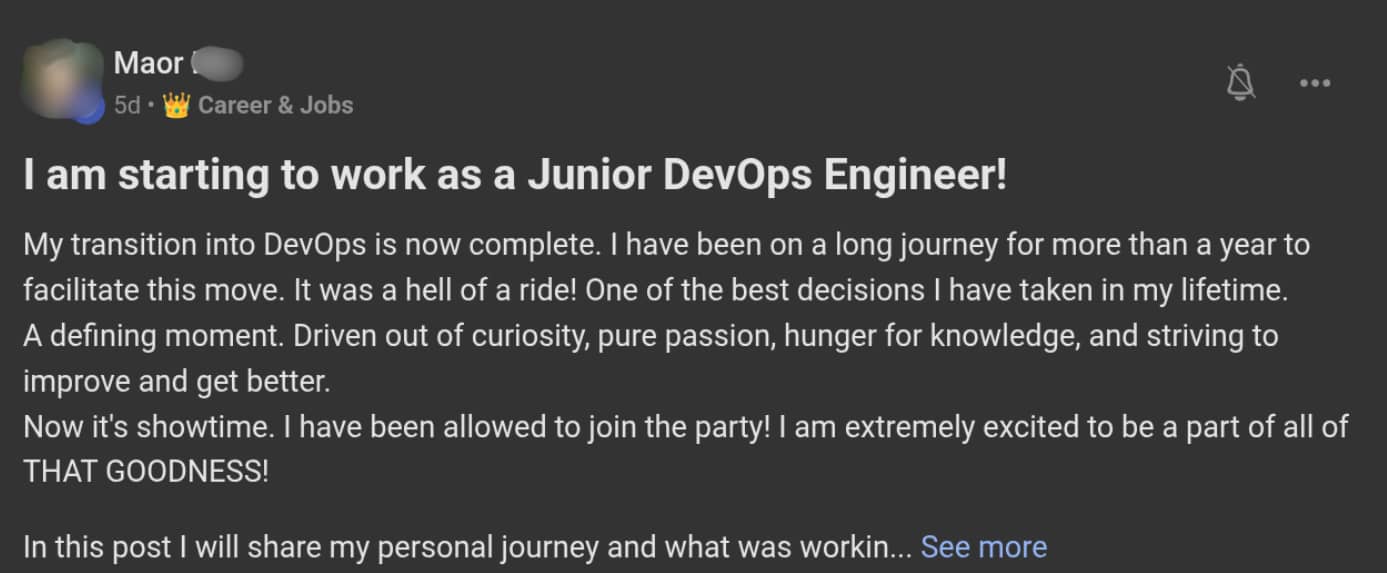Screen dimensions: 1387x573
Task: Click the blue badge on the avatar
Action: (x=90, y=110)
